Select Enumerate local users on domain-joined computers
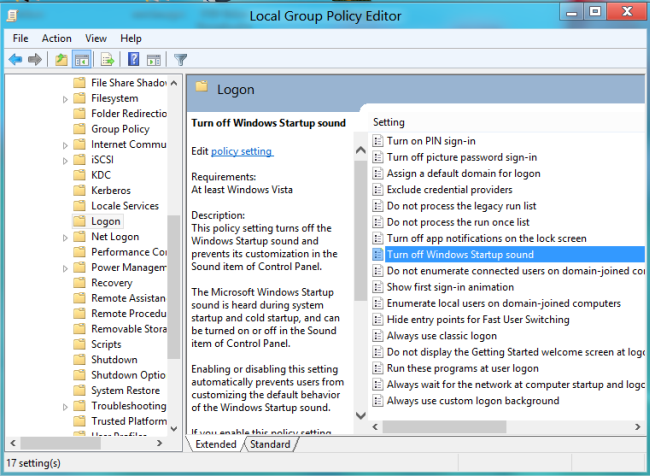Viewport: 650px width, 476px height. tap(504, 303)
